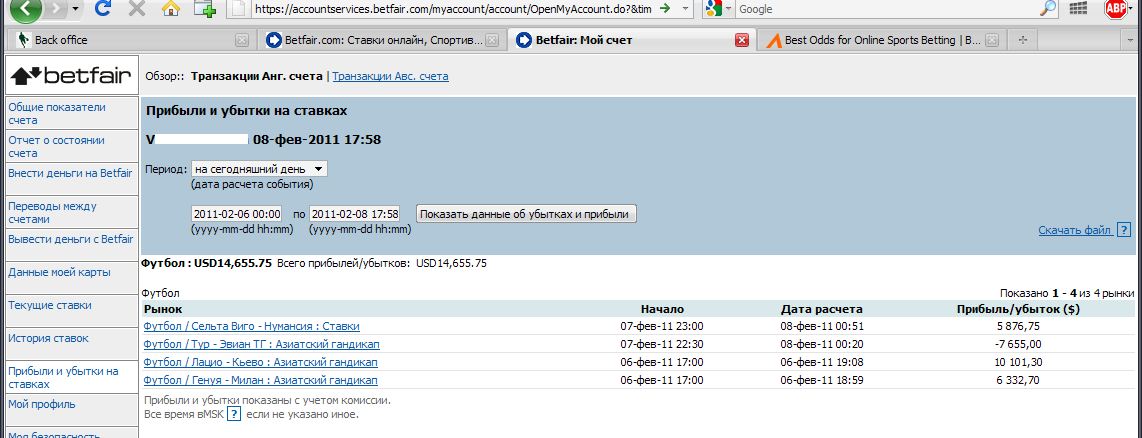This screenshot has width=1142, height=438.
Task: Click the Прибыль/убыток ($) column header
Action: pyautogui.click(x=1017, y=308)
